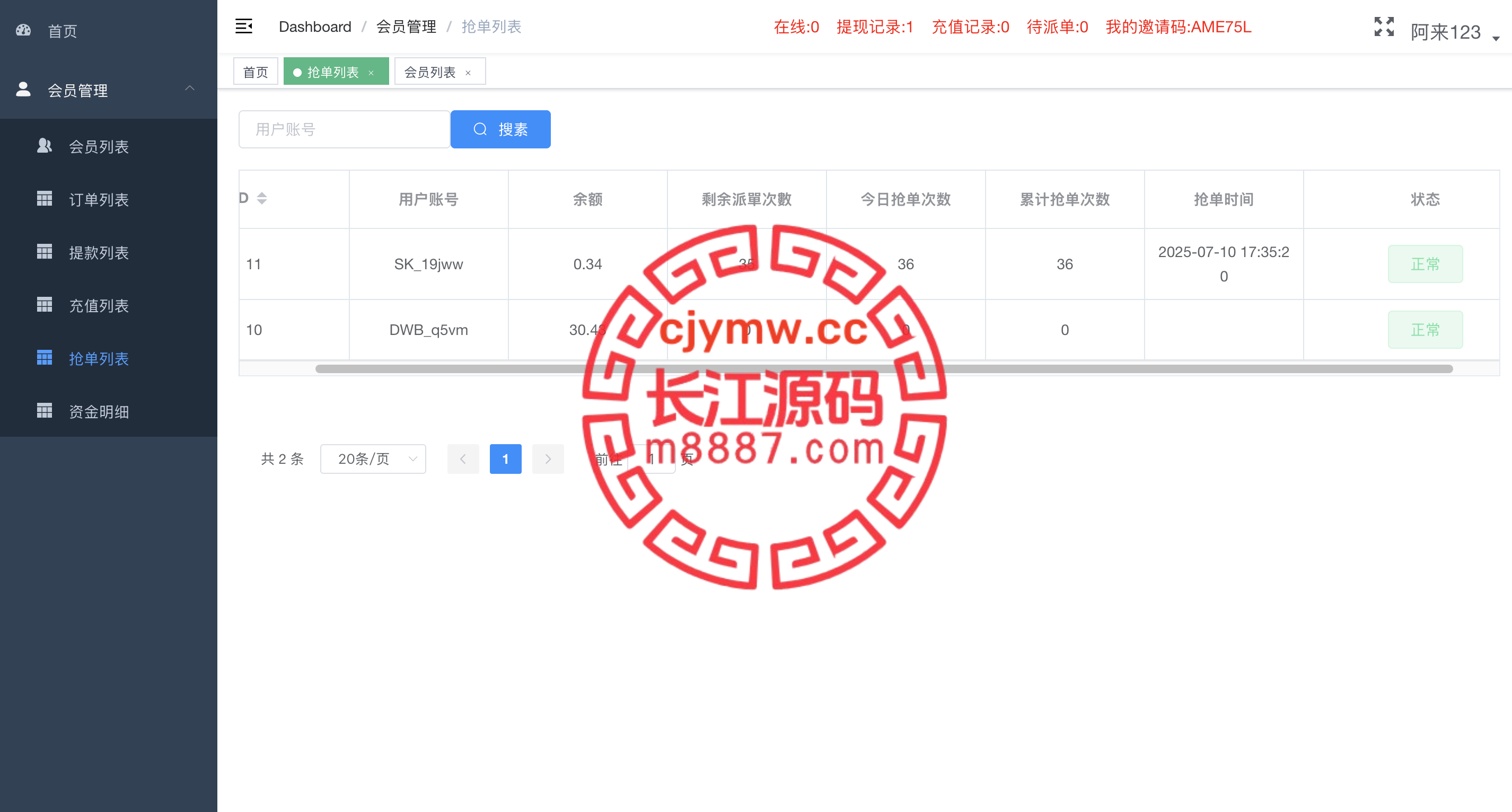
Task: Collapse the 会员管理 menu chevron
Action: pos(190,89)
